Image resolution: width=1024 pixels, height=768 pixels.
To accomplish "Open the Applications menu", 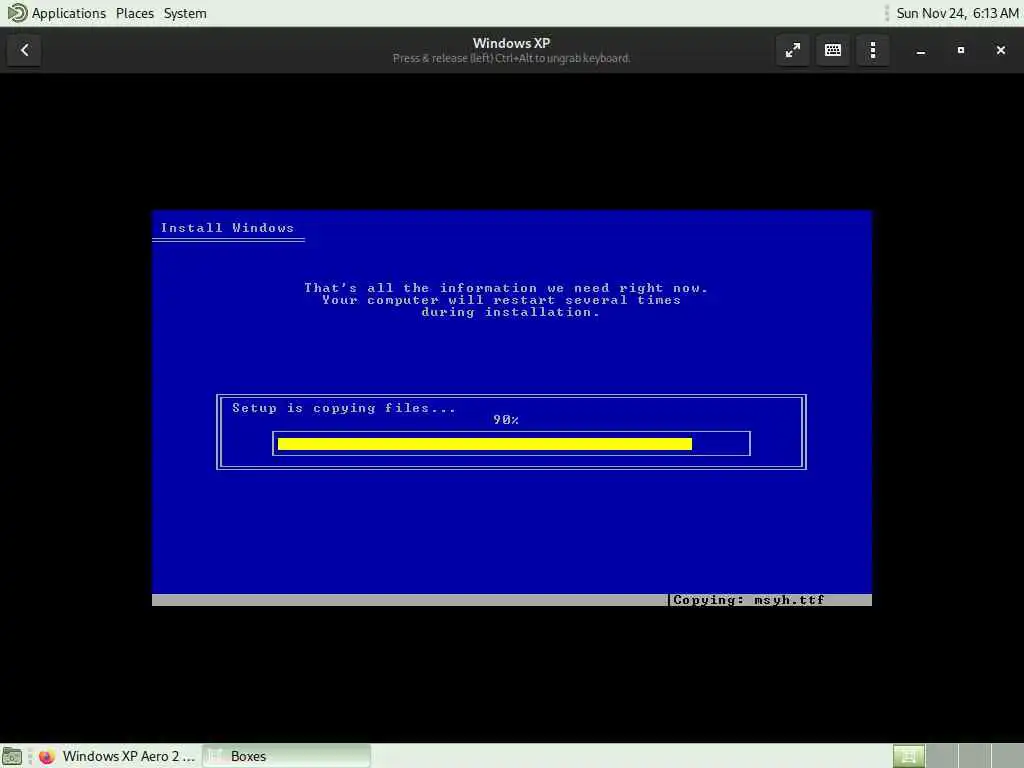I will [x=69, y=13].
